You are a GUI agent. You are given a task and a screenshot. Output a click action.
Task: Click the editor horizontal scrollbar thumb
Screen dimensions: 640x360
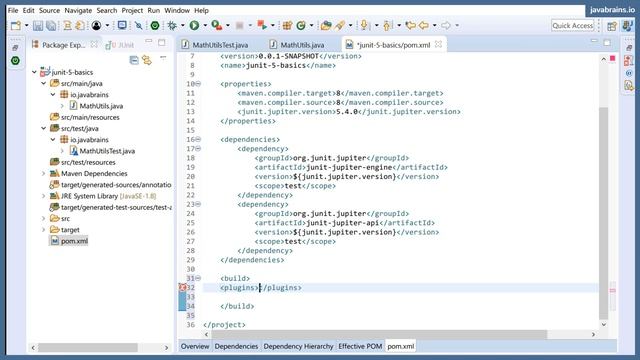(x=379, y=334)
